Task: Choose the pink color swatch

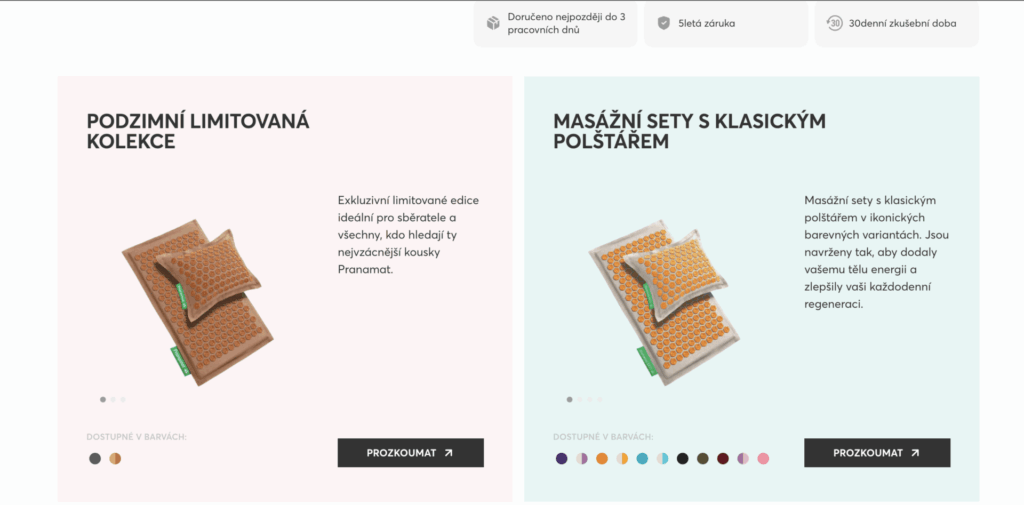Action: [x=763, y=459]
